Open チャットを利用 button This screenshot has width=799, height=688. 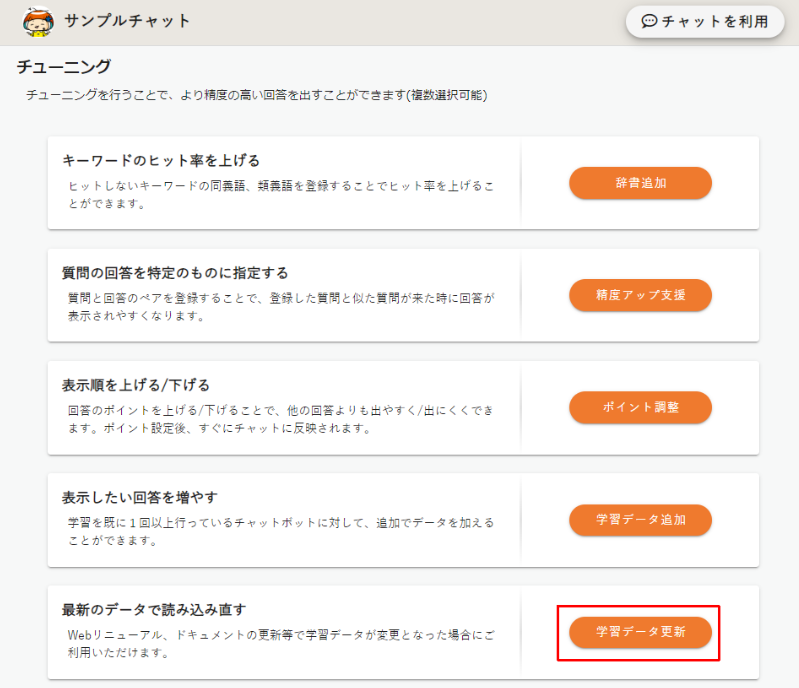[x=705, y=22]
